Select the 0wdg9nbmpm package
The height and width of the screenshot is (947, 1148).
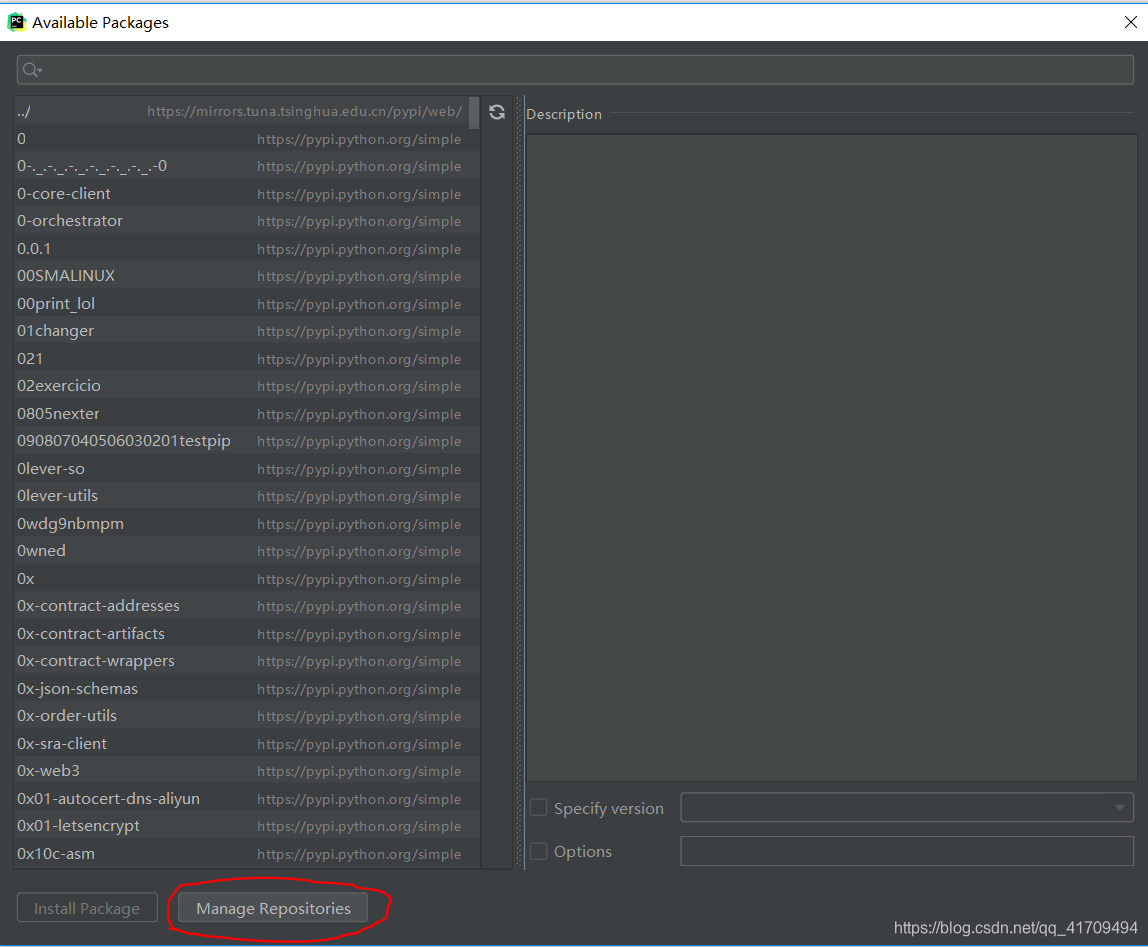(x=247, y=524)
